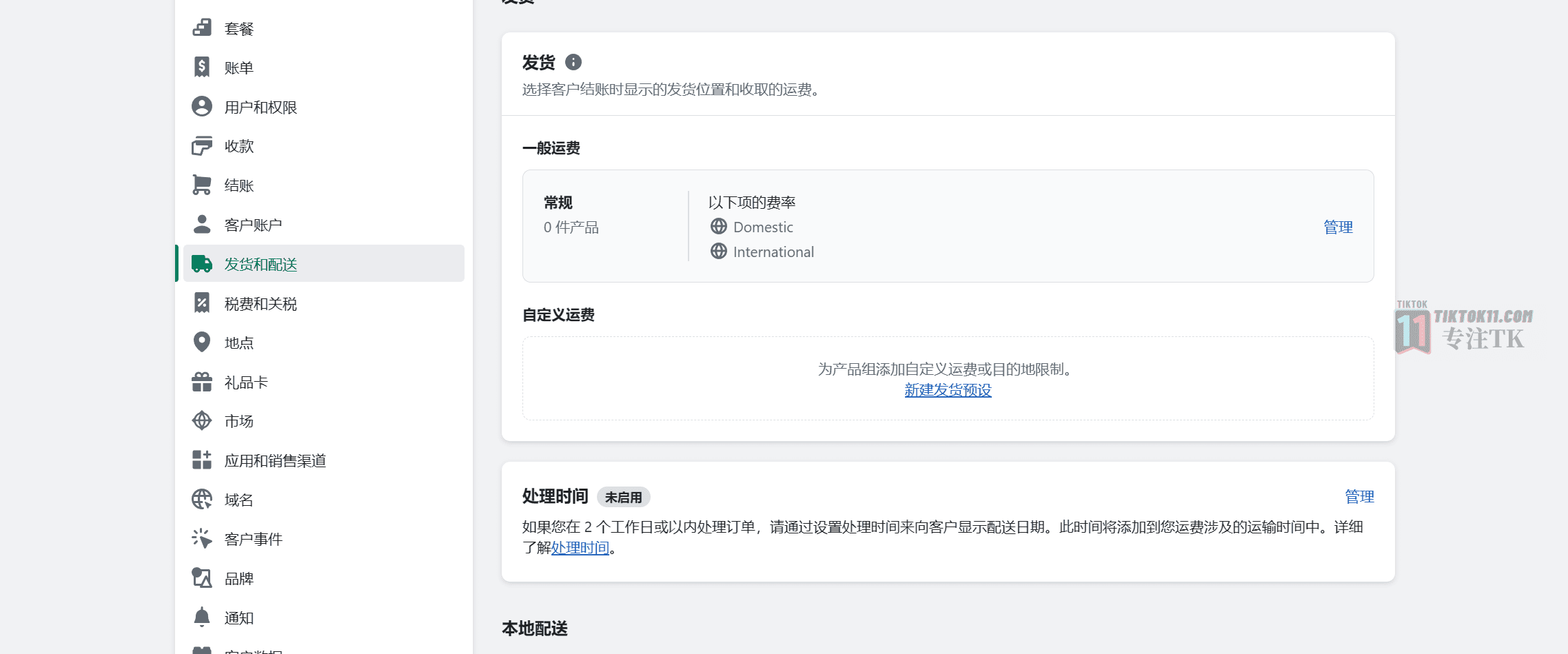Open 收款 settings page
The width and height of the screenshot is (1568, 654).
(x=324, y=146)
